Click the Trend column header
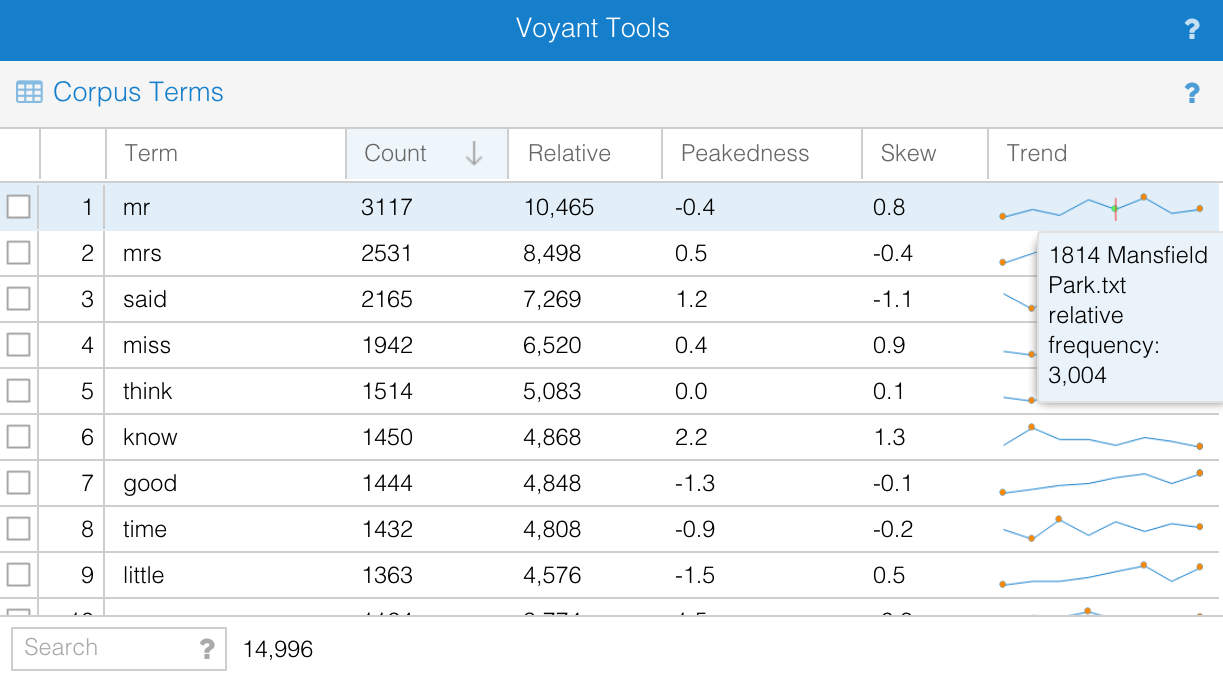Image resolution: width=1223 pixels, height=679 pixels. pos(1037,154)
